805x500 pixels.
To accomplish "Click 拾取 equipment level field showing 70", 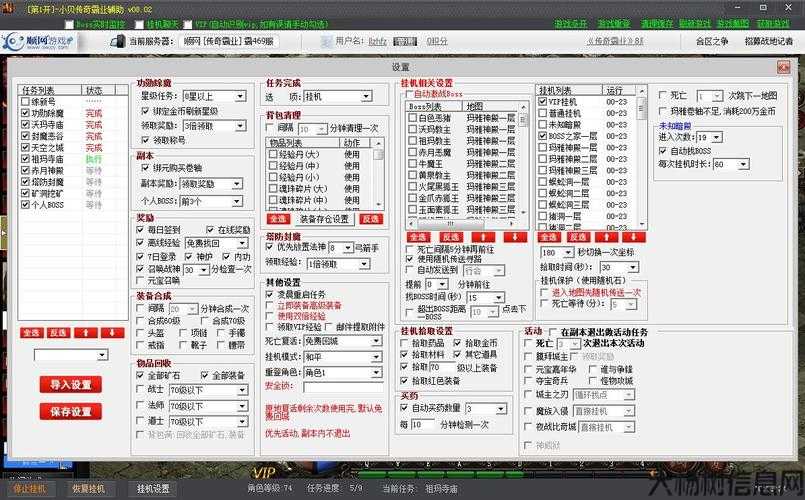I will (442, 367).
